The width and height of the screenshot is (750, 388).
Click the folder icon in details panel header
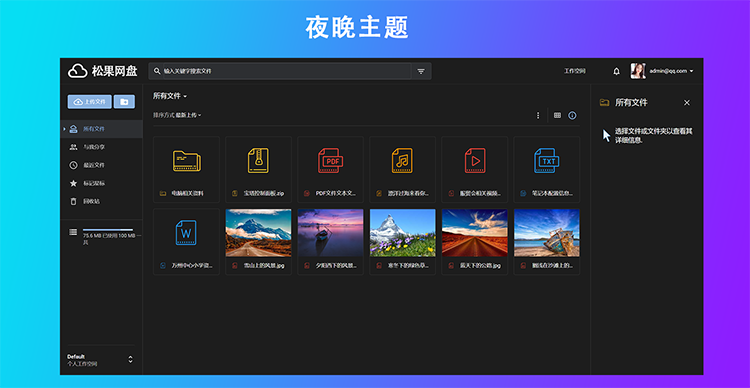pos(605,102)
